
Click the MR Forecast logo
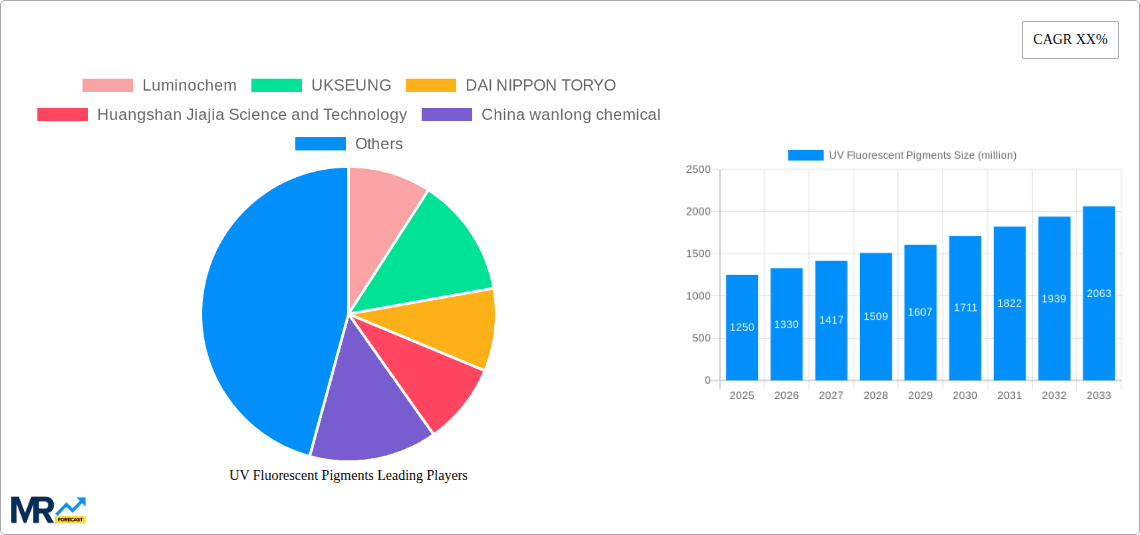tap(48, 509)
